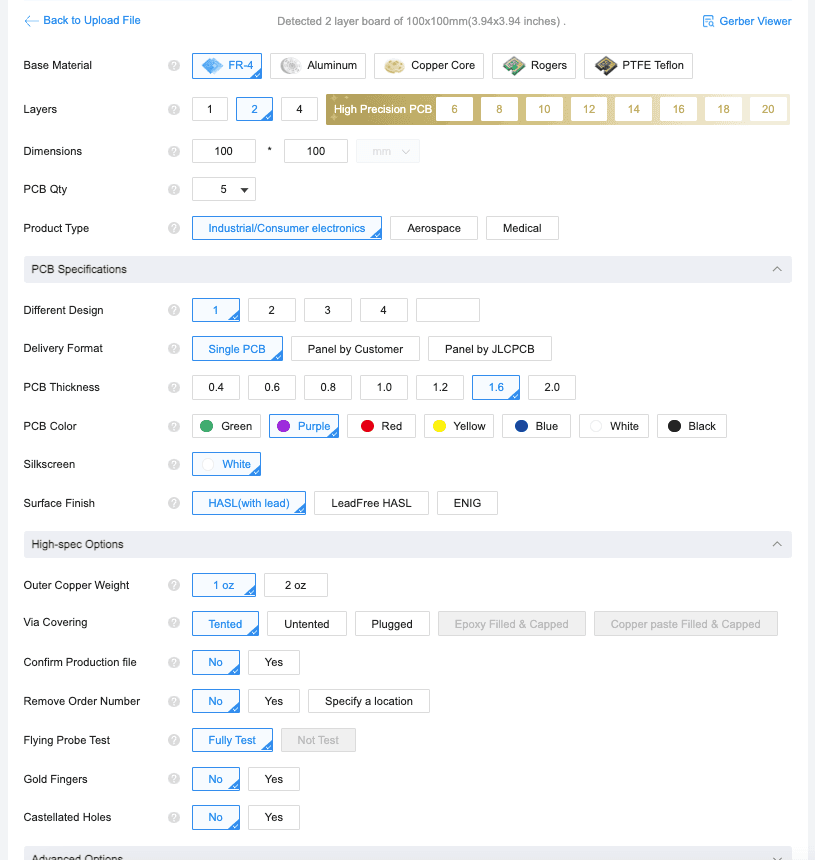Screen dimensions: 815x860
Task: Open help icon for Layers
Action: coord(174,110)
